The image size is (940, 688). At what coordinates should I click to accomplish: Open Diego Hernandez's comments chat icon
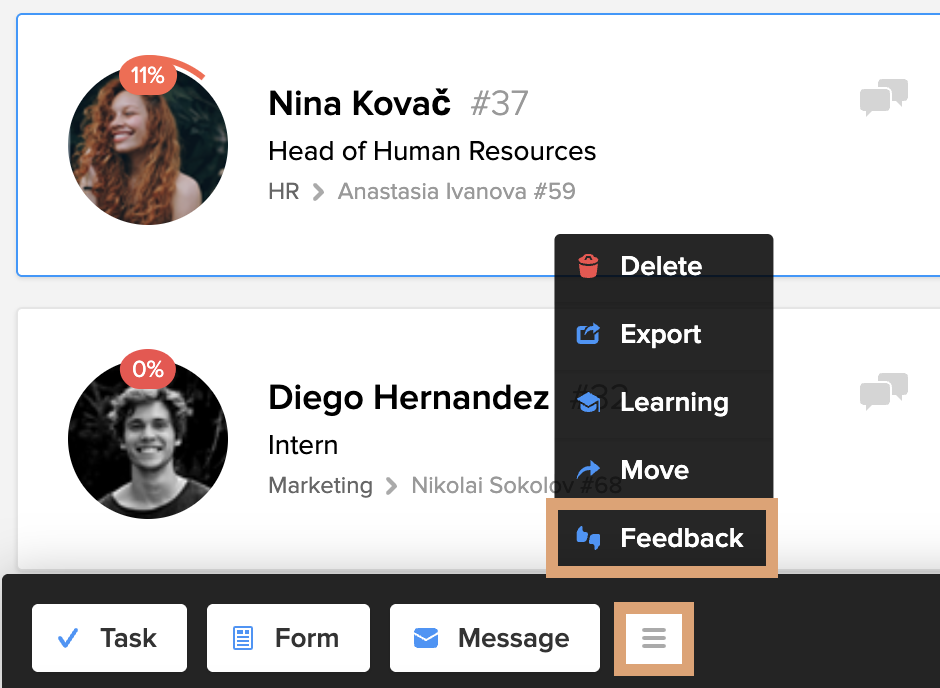coord(883,392)
